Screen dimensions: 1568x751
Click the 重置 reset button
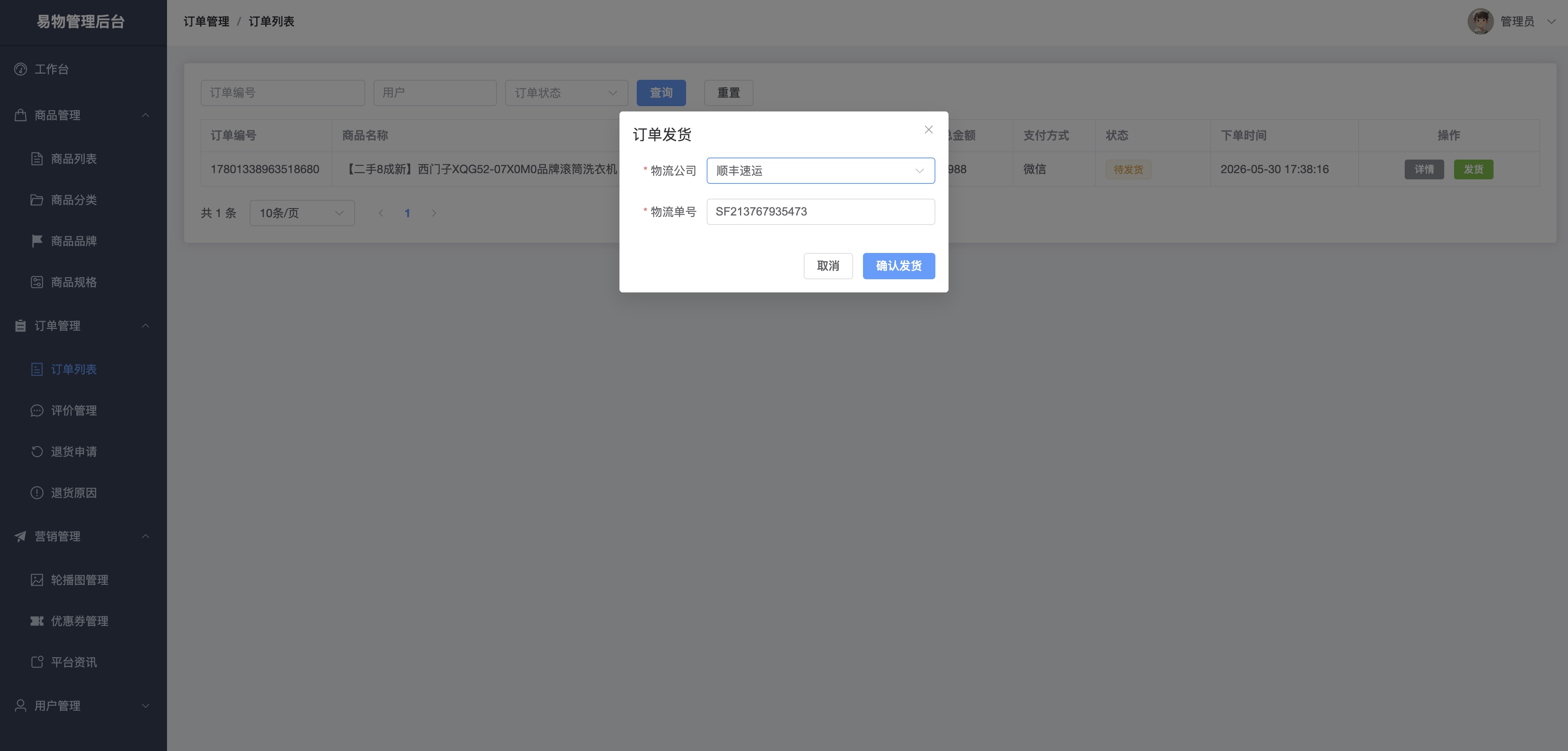tap(728, 93)
